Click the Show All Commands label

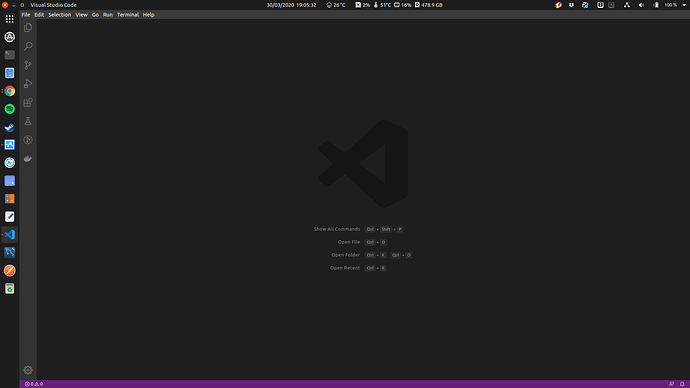point(337,229)
